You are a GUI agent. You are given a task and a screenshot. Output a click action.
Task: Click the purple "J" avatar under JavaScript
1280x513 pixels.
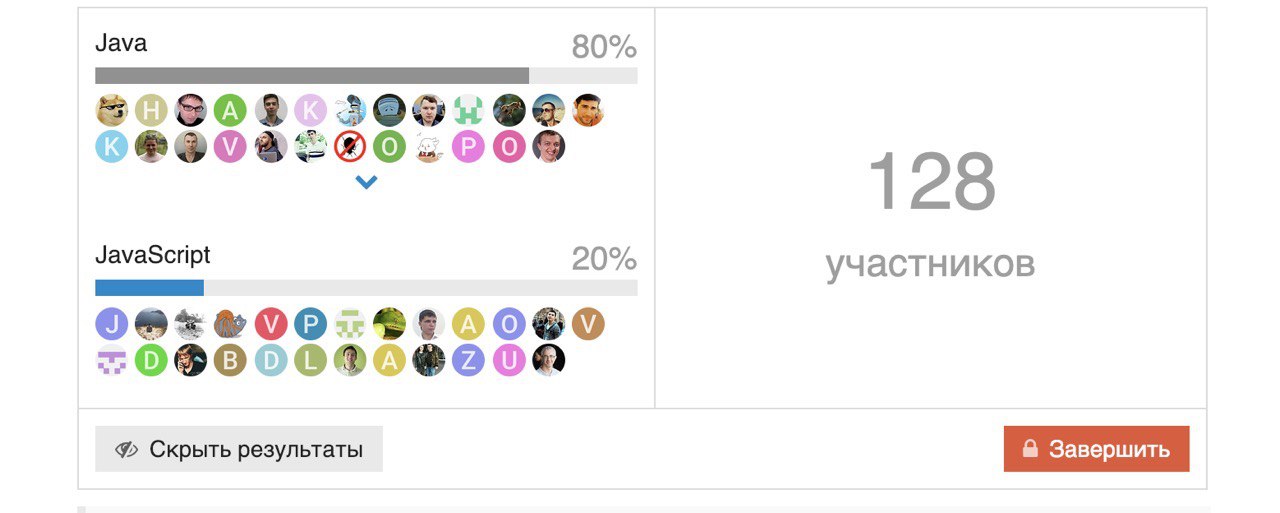[x=111, y=324]
